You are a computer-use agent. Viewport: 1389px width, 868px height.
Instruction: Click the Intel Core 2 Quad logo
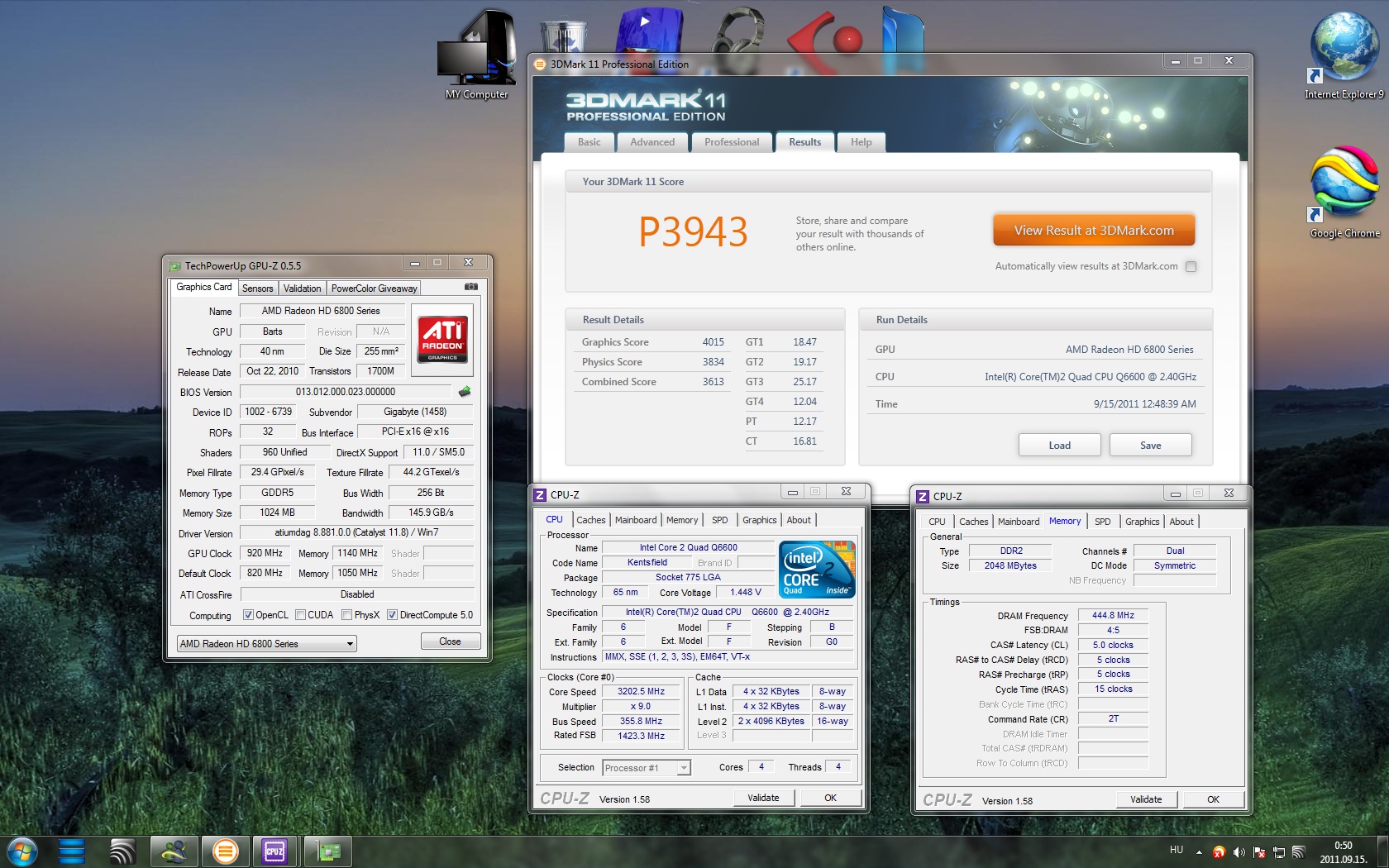[819, 570]
